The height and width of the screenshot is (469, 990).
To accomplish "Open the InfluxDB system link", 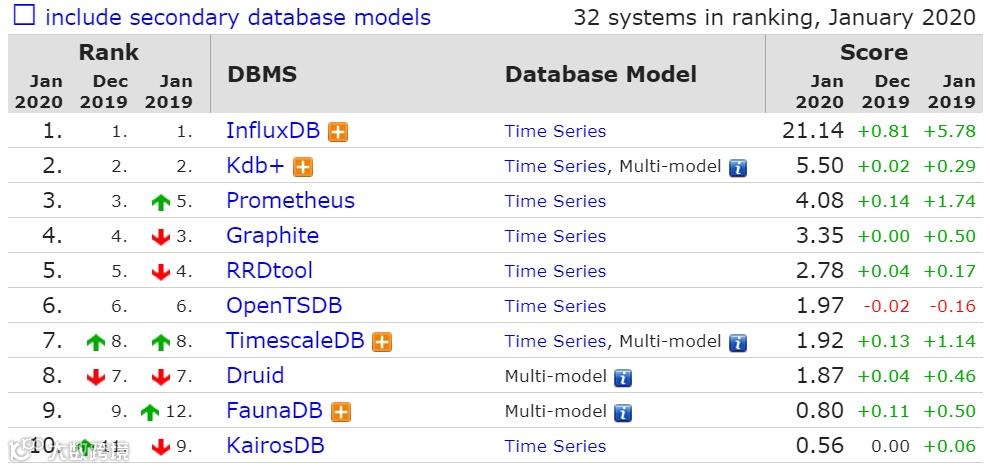I will pos(272,131).
